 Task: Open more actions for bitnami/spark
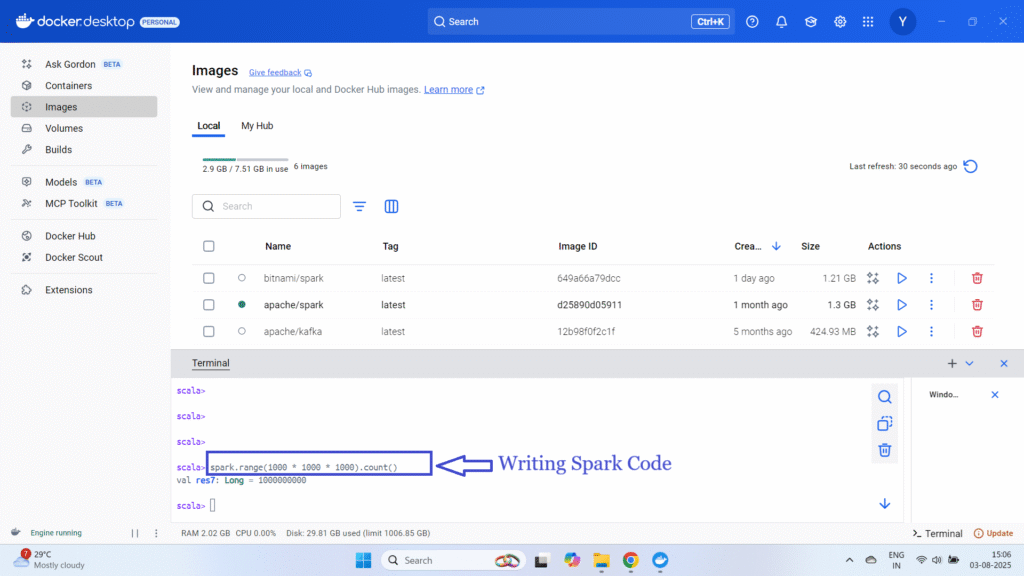click(x=931, y=278)
